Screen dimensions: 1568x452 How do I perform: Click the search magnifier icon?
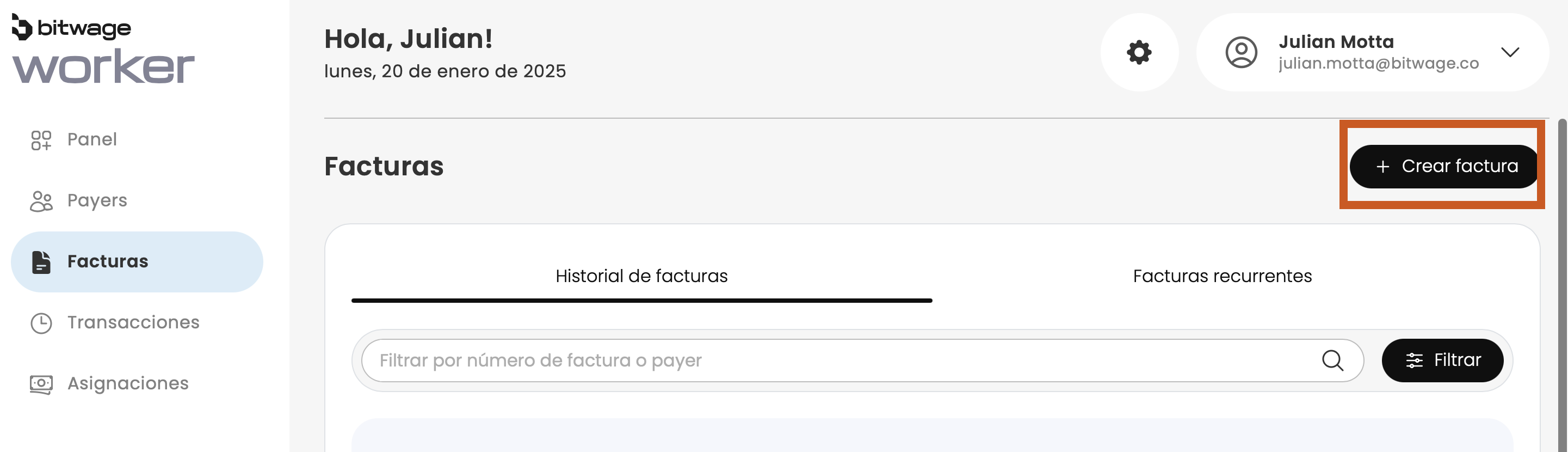[x=1332, y=360]
